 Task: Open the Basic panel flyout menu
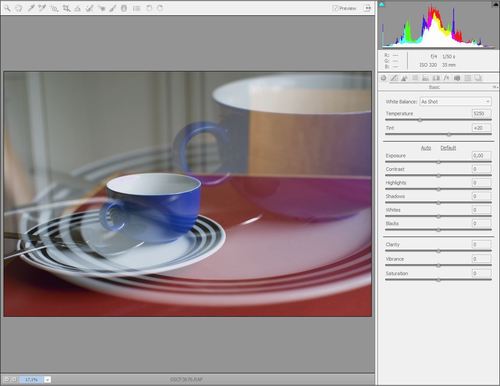[495, 87]
